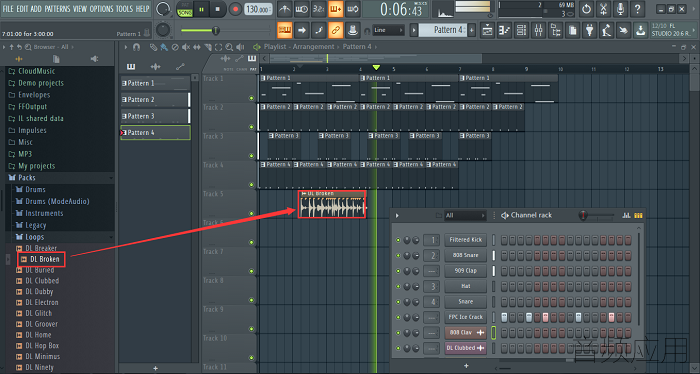Mute Track 1 green light
The image size is (700, 374).
click(x=251, y=98)
